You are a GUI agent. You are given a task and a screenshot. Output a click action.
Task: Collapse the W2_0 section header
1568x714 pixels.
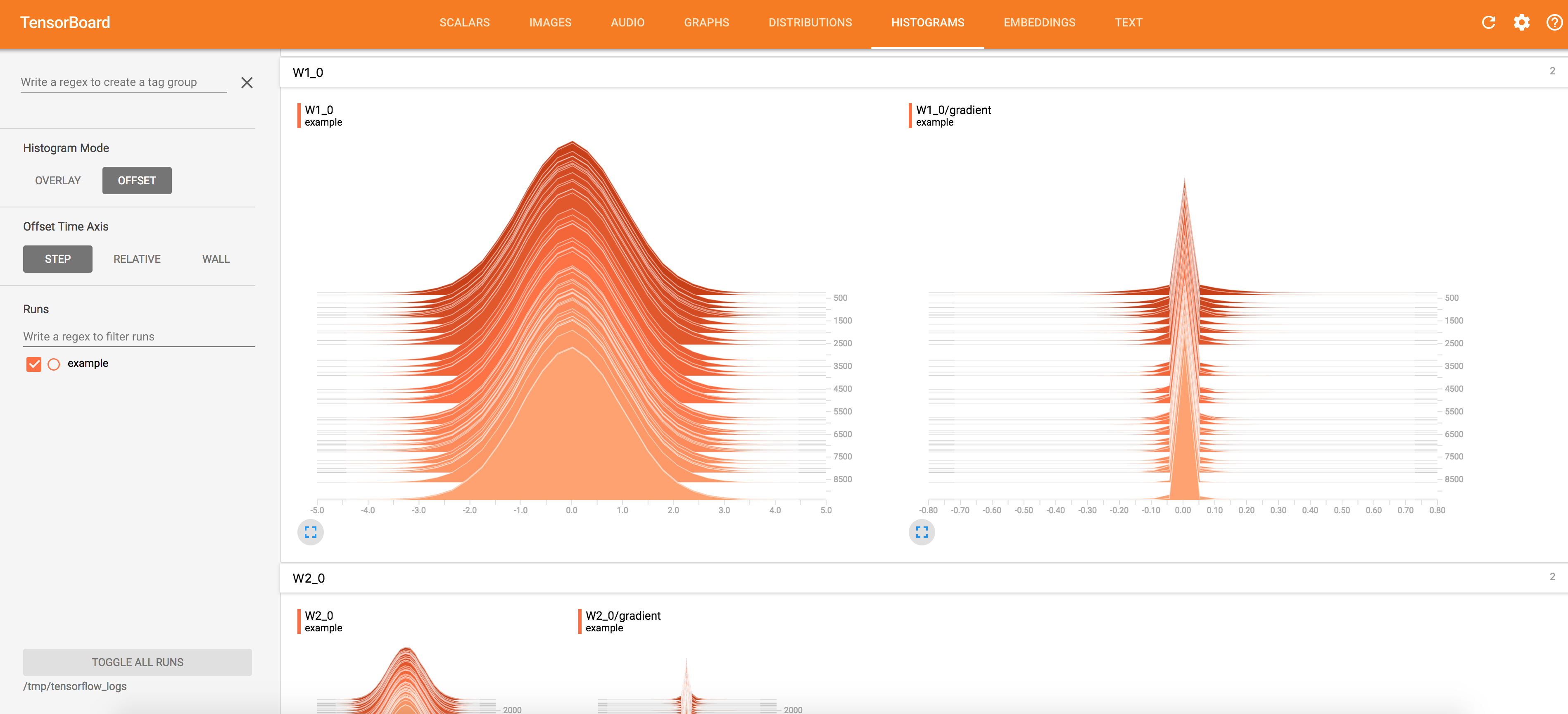pos(309,578)
